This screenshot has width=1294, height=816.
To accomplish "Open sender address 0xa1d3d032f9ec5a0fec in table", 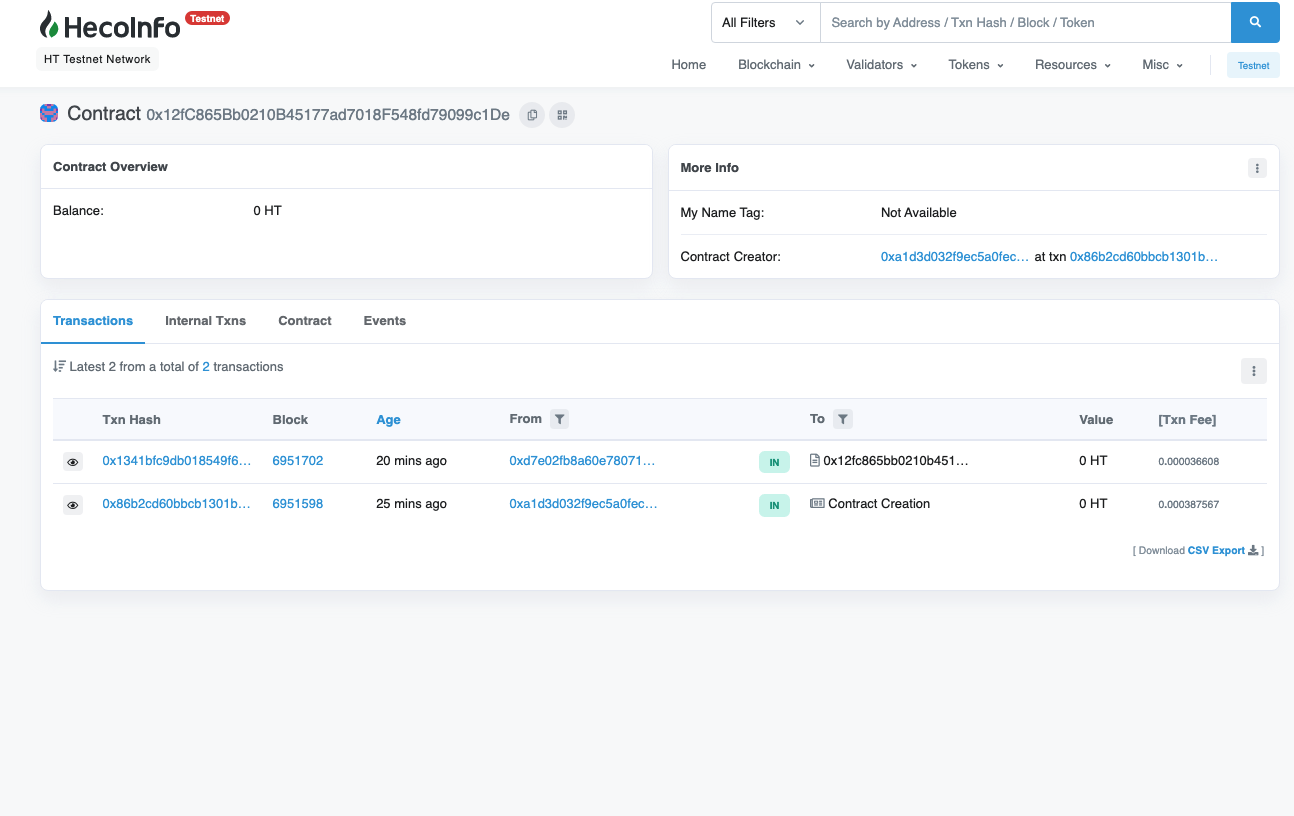I will (583, 504).
